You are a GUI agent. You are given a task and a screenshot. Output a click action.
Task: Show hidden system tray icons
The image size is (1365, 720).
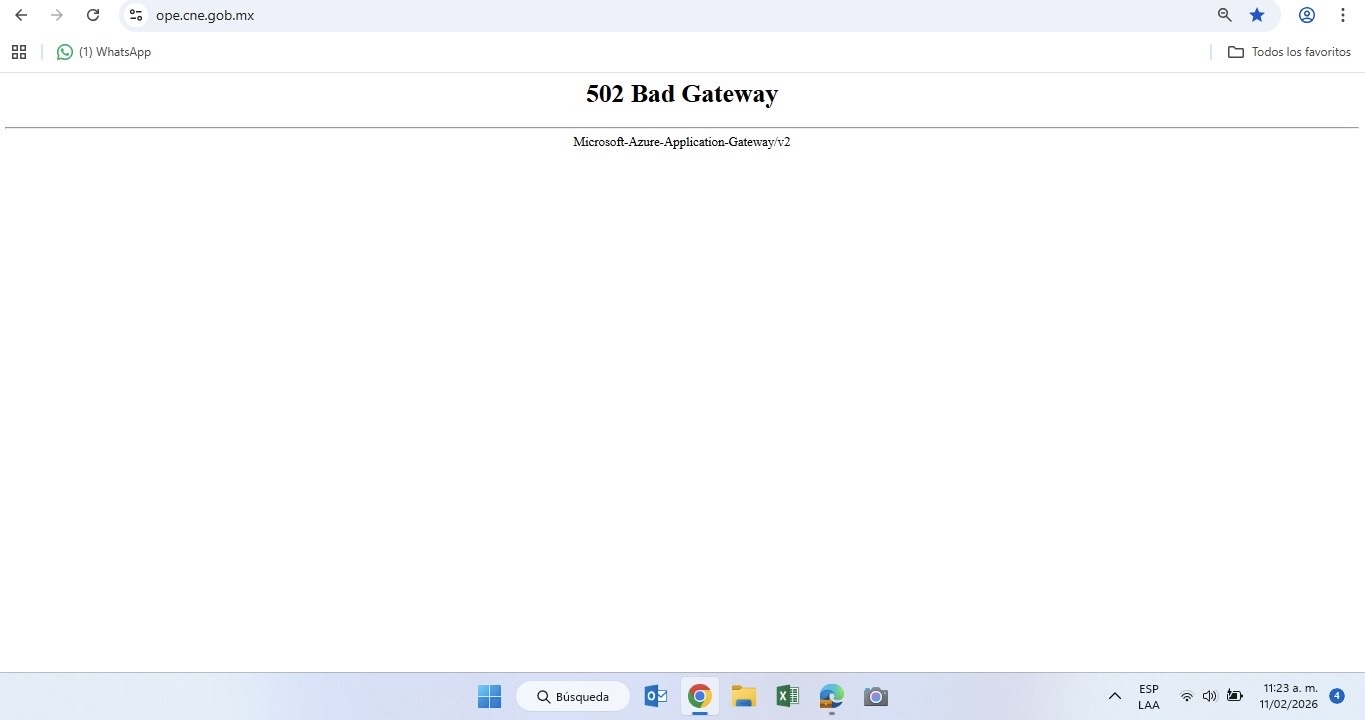pyautogui.click(x=1114, y=696)
